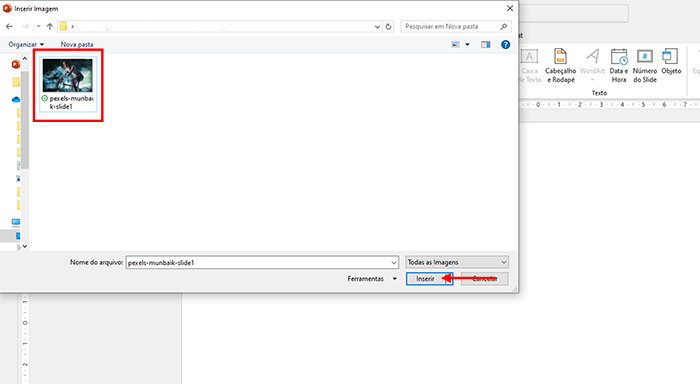Click the Pesquisar em Nova pasta box

pyautogui.click(x=455, y=26)
